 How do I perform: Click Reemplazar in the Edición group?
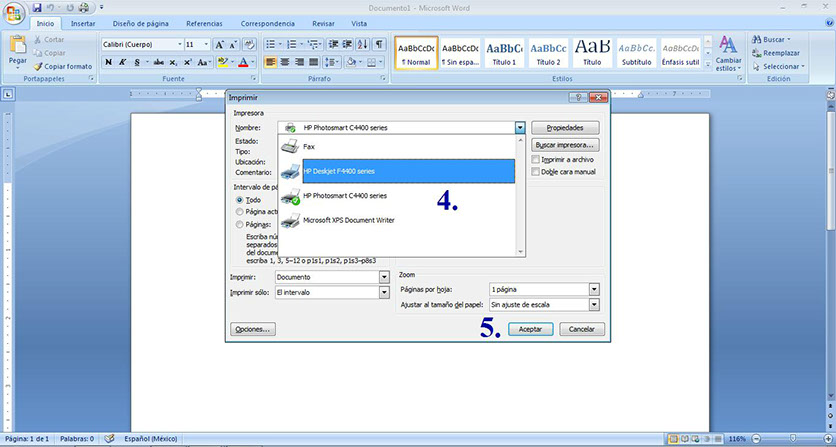[x=776, y=53]
